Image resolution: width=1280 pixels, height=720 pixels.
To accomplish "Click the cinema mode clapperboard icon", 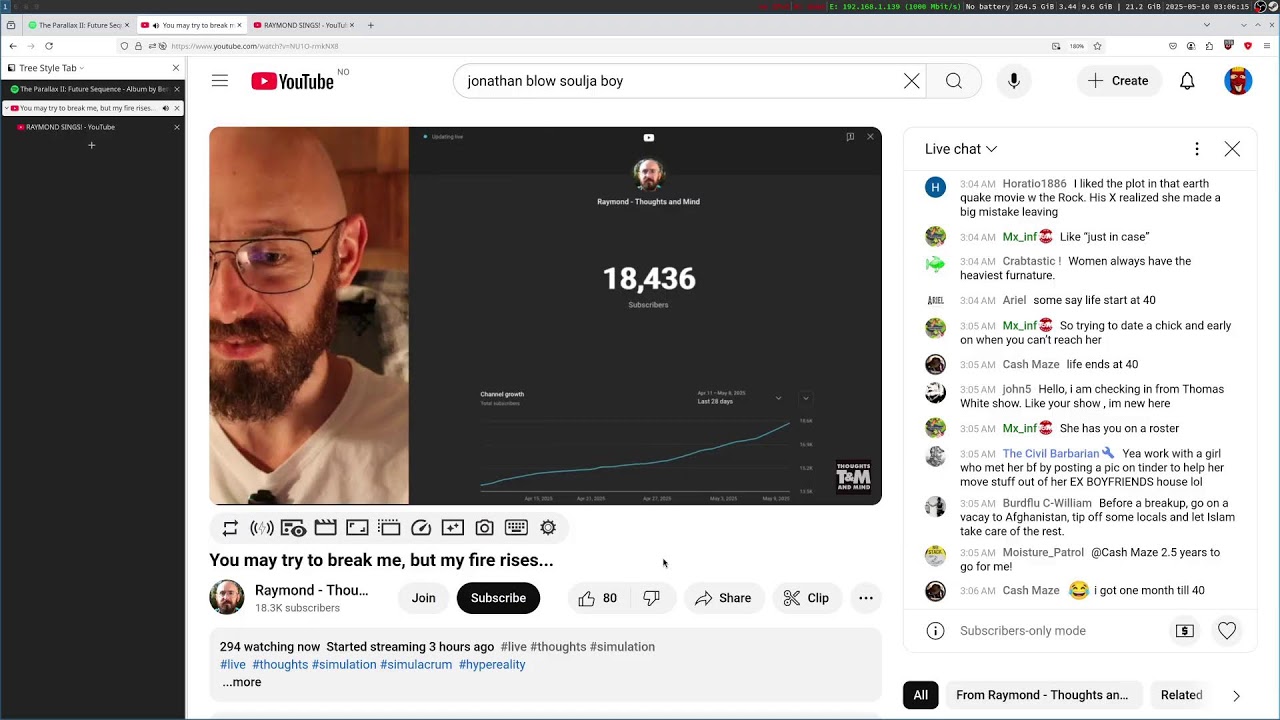I will [325, 528].
